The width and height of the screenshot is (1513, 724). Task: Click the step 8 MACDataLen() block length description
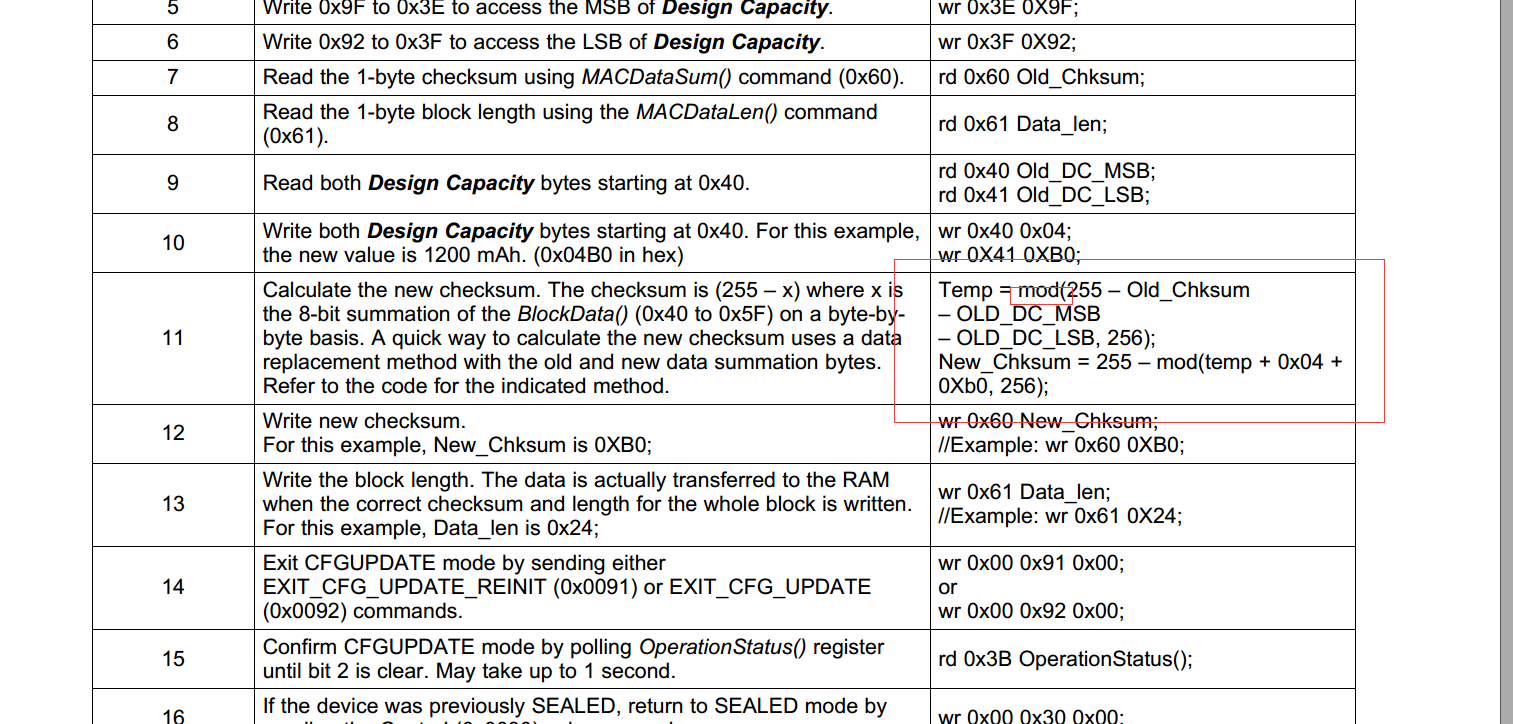coord(571,124)
